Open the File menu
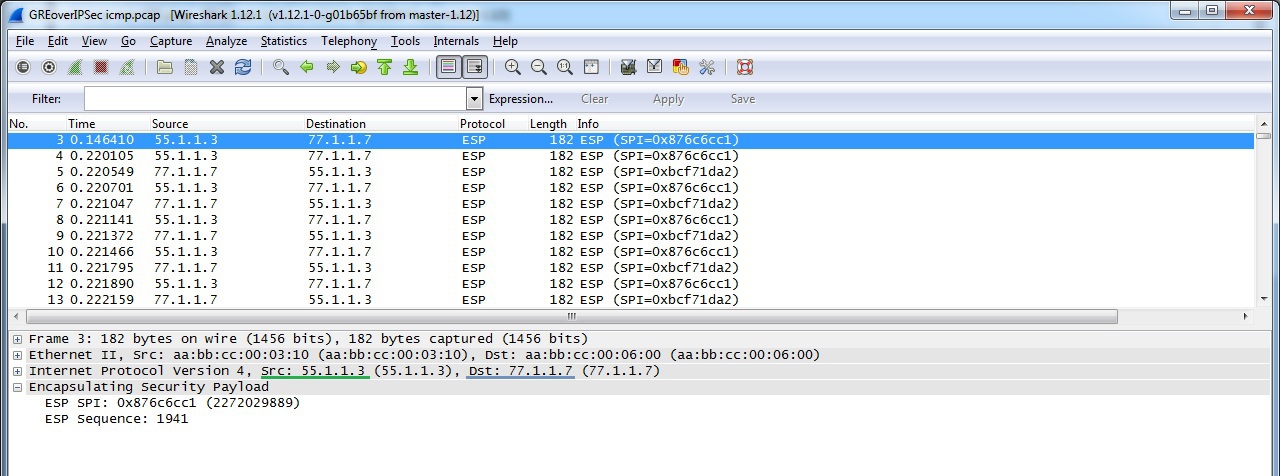This screenshot has width=1280, height=476. 25,41
